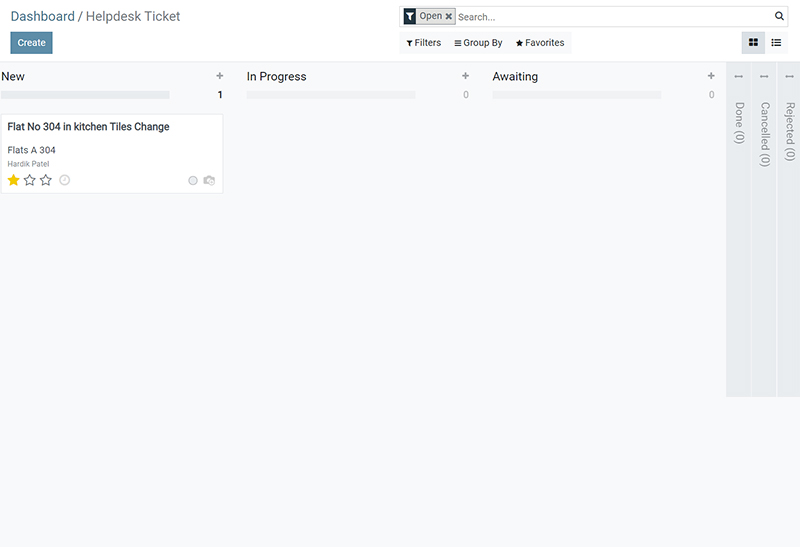Open the Filters dropdown
This screenshot has width=800, height=547.
(x=423, y=43)
